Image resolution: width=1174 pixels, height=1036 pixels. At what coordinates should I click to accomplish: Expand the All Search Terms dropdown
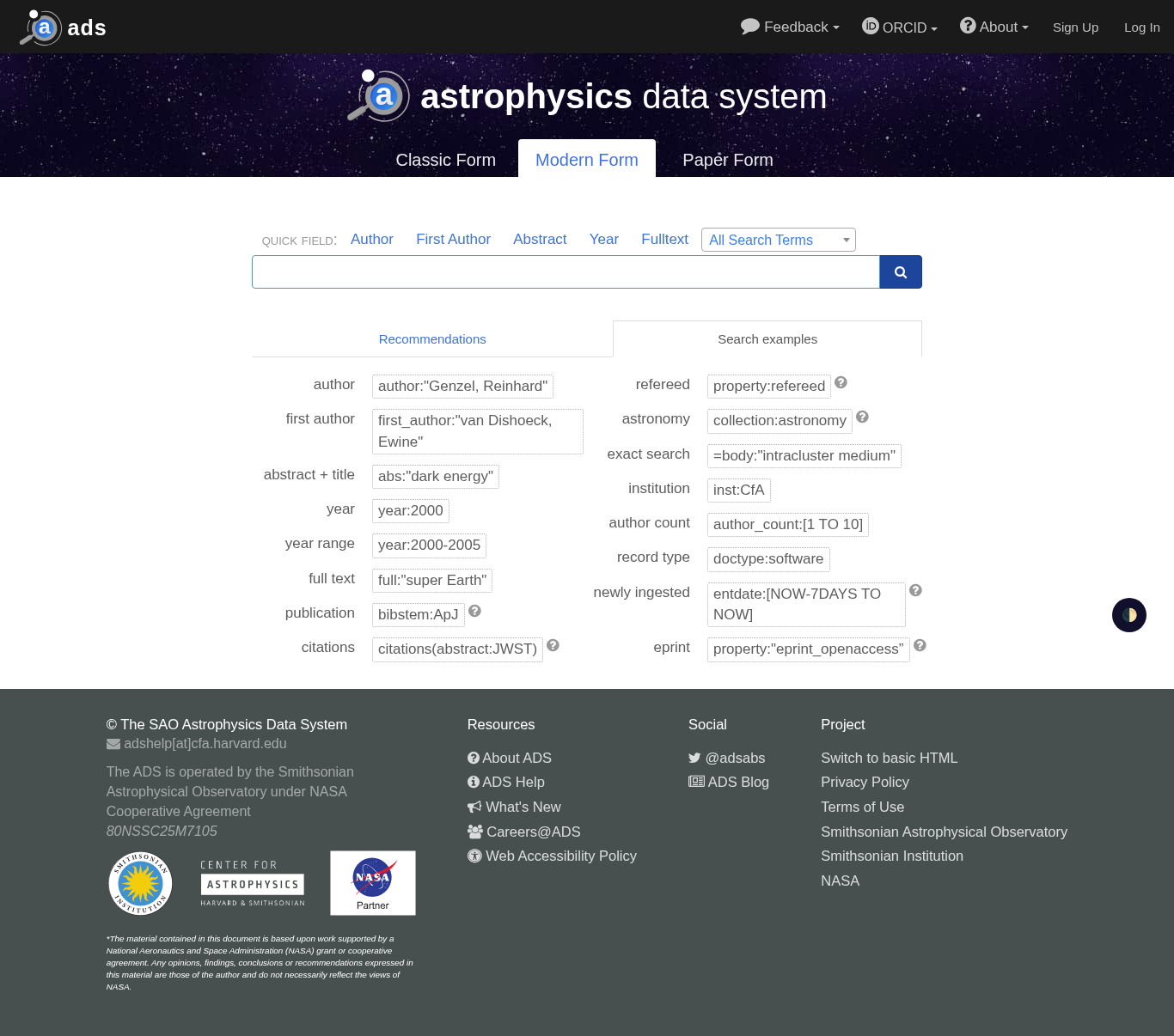(x=779, y=240)
